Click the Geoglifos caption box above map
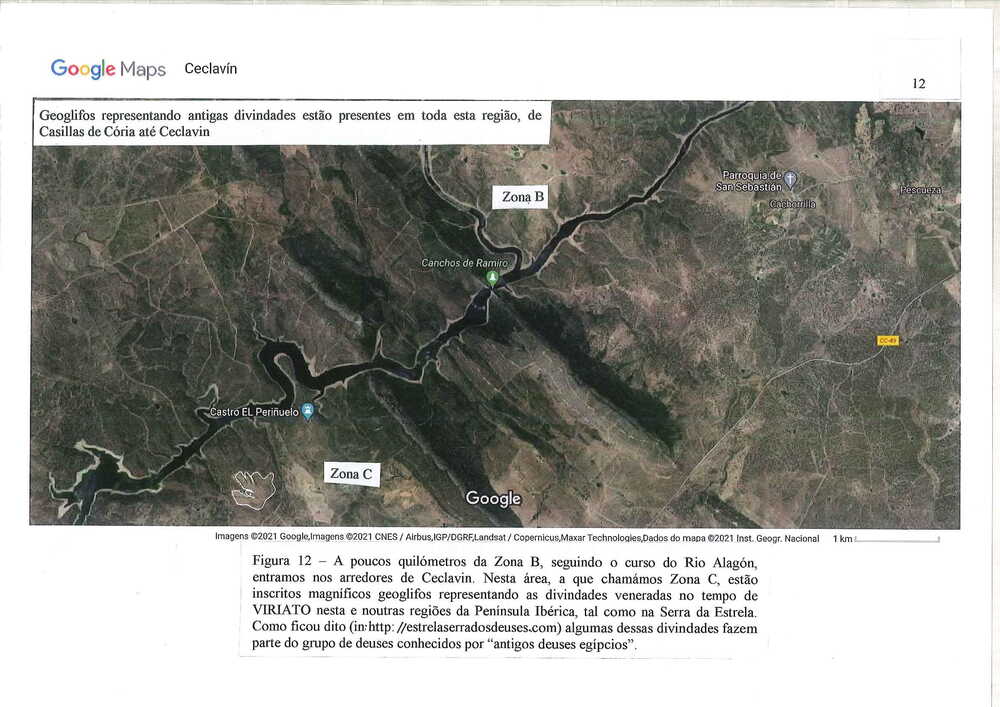 tap(291, 123)
